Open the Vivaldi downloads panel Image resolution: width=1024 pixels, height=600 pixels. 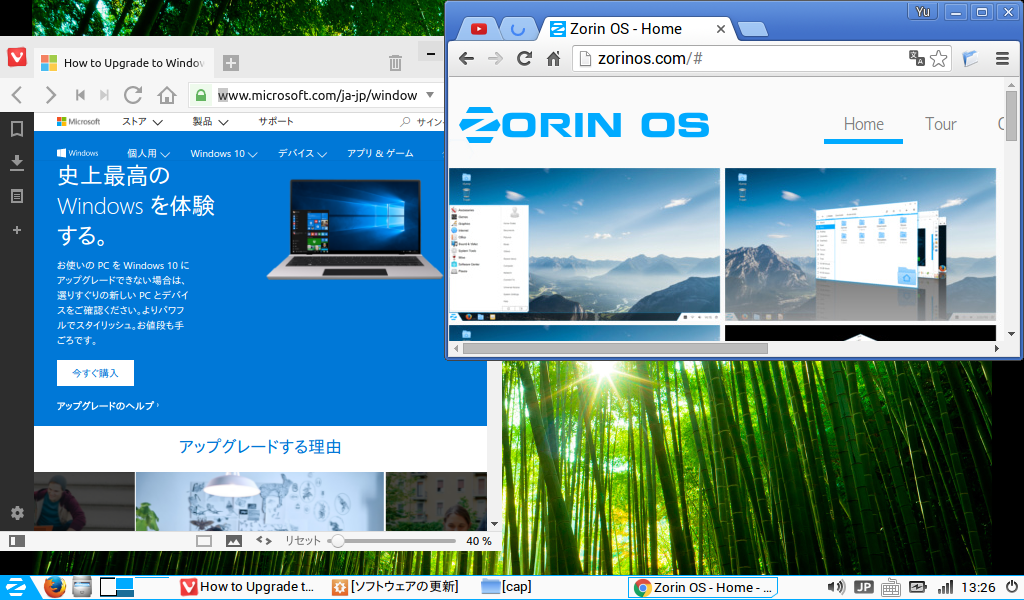click(x=17, y=163)
